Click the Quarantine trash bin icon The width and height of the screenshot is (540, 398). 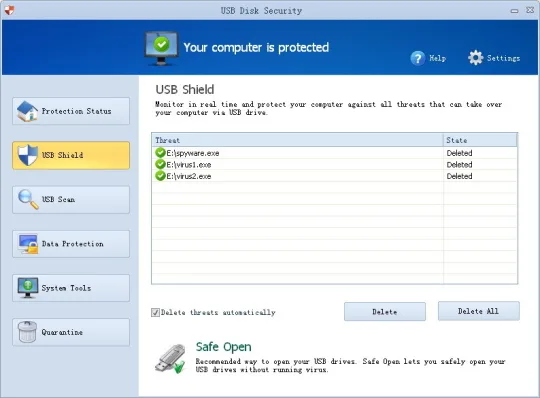pyautogui.click(x=28, y=332)
